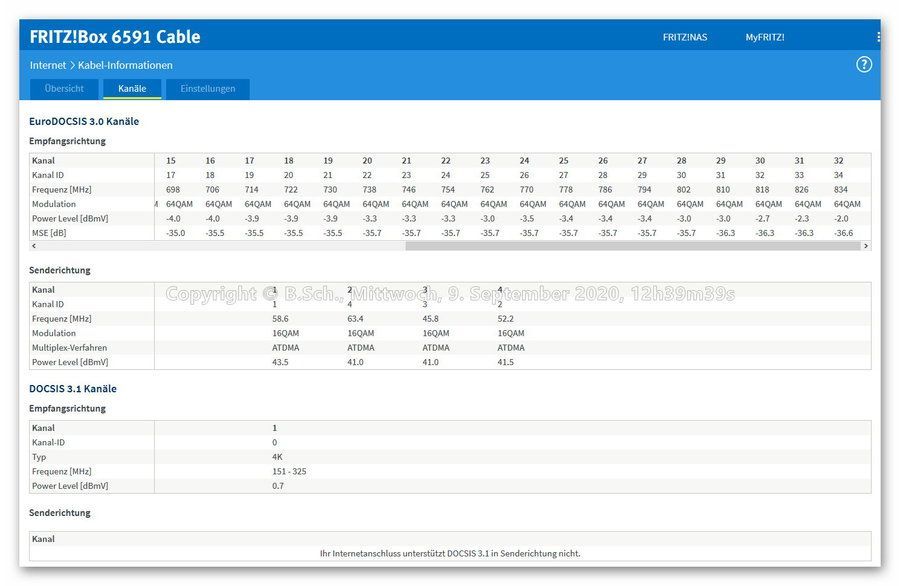Open the FRITZ!NAS link
This screenshot has width=900, height=586.
[x=684, y=37]
